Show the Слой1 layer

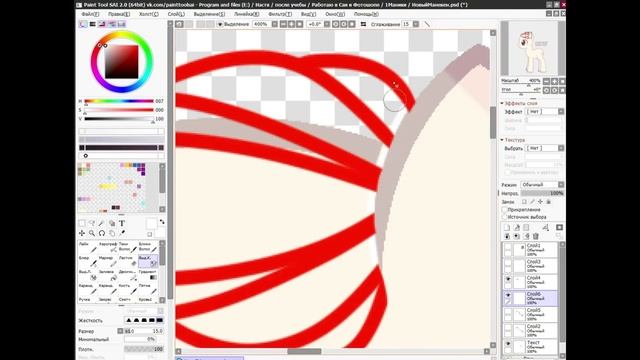(508, 247)
